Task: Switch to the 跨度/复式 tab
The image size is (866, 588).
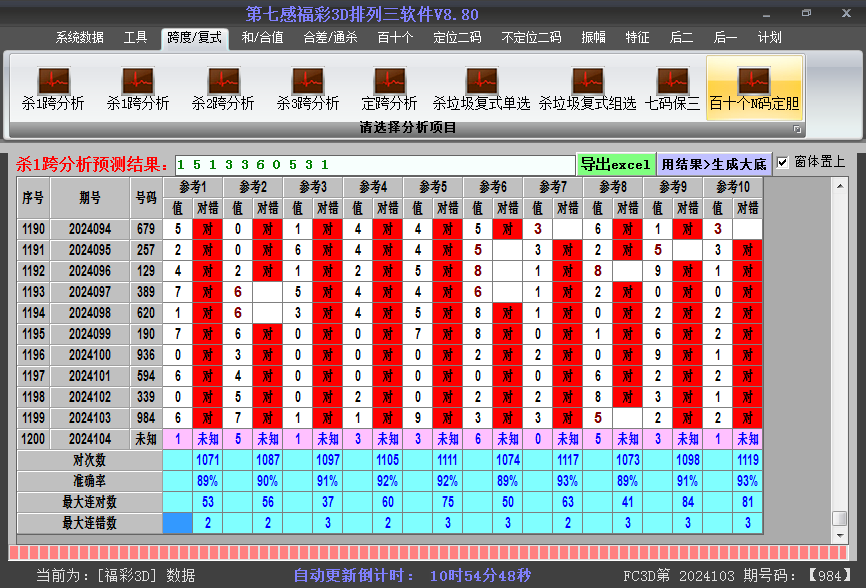Action: (x=194, y=38)
